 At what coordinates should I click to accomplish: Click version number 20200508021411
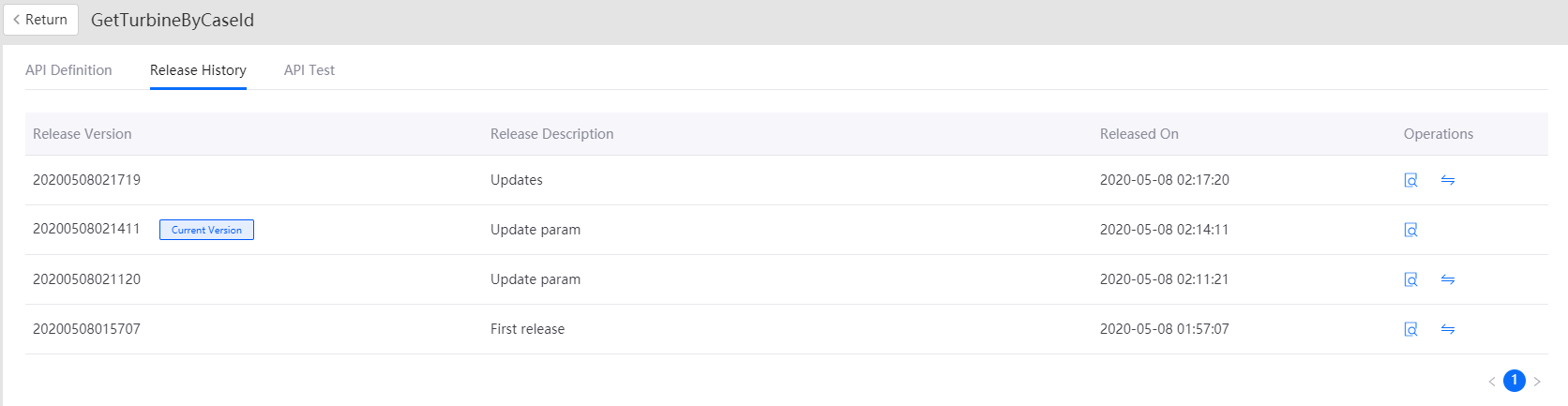coord(86,229)
